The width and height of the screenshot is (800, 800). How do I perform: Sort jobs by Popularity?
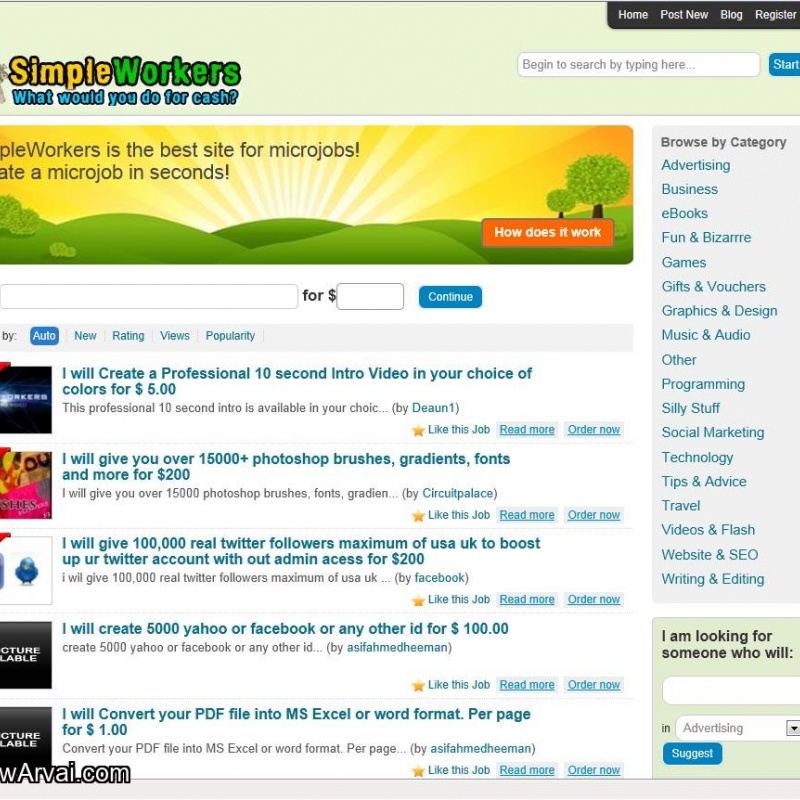click(230, 336)
